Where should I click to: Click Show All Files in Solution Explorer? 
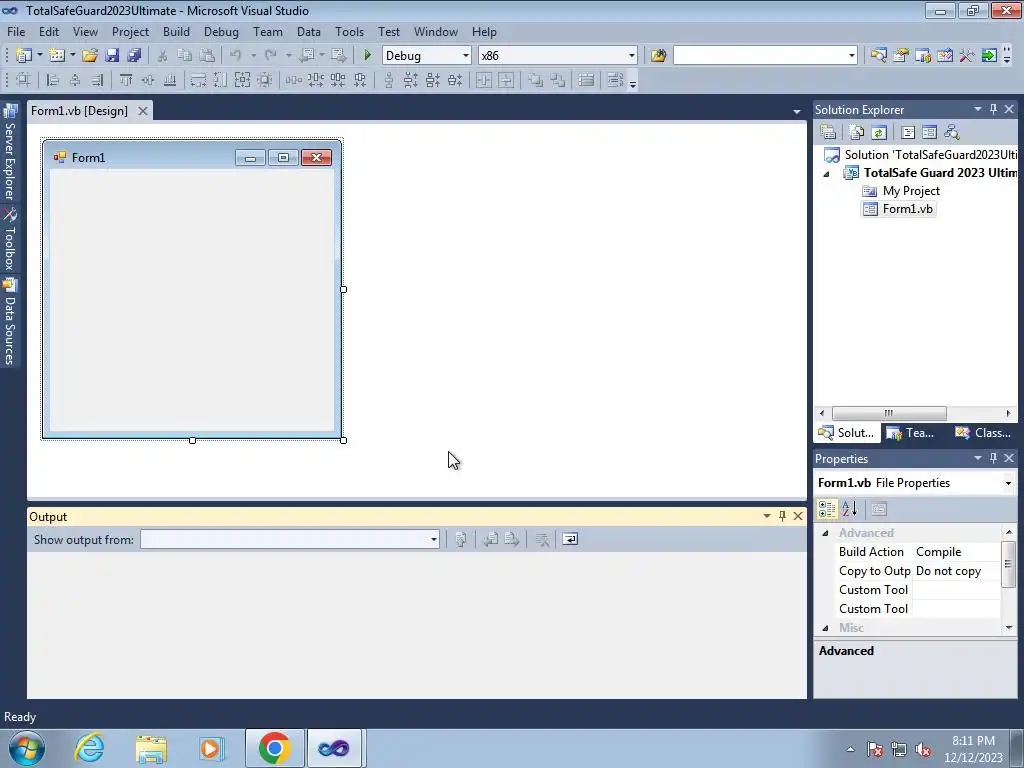click(x=857, y=132)
